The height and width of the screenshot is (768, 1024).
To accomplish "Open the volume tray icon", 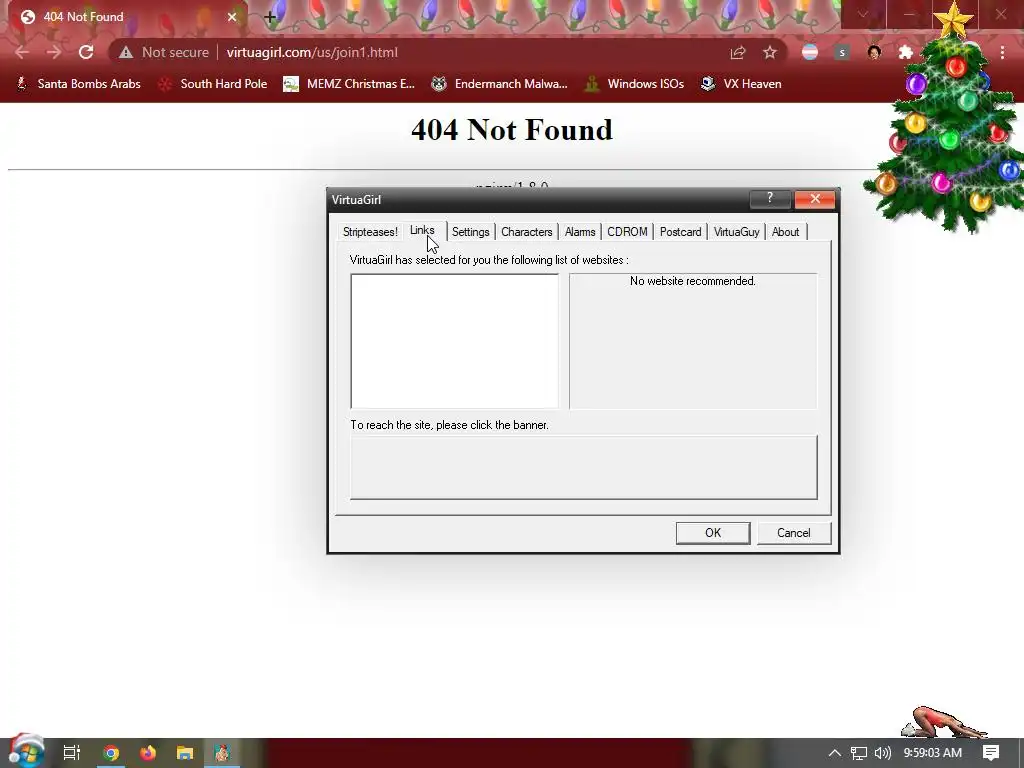I will click(883, 753).
